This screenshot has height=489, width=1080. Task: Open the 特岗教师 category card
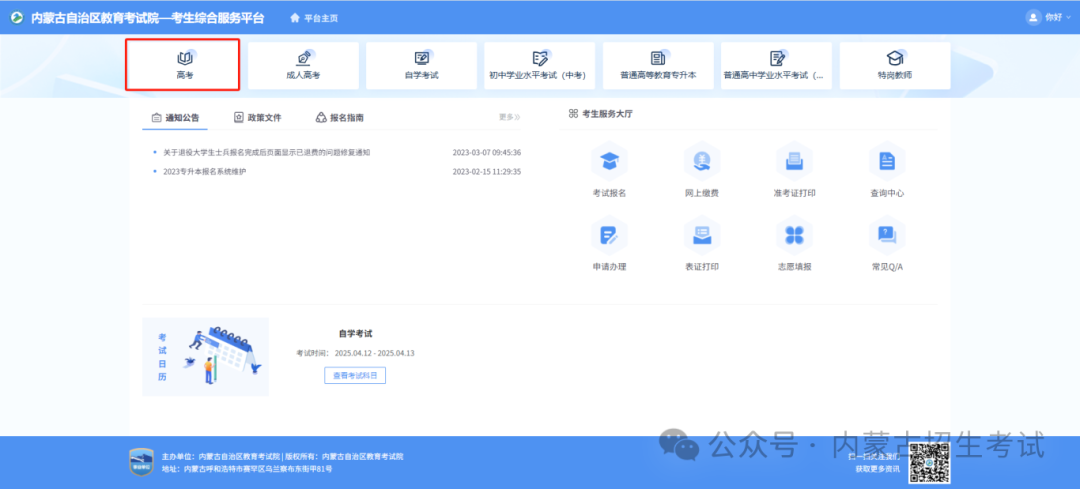coord(895,65)
